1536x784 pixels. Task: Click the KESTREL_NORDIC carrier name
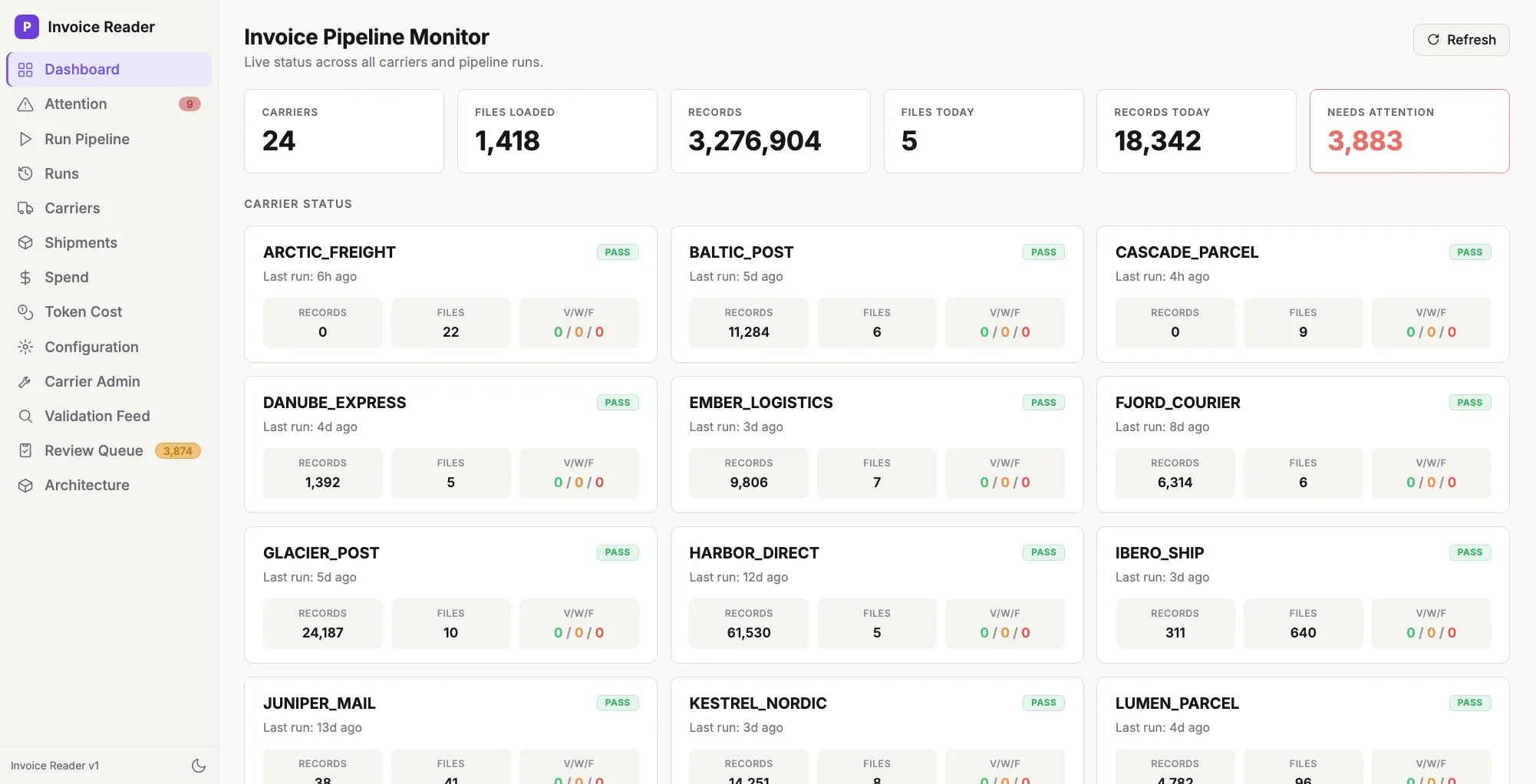tap(758, 703)
